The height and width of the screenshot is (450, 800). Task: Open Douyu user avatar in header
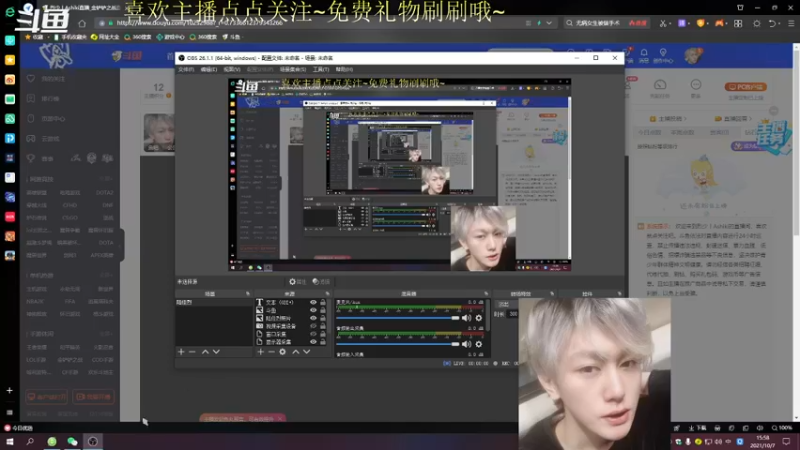693,56
